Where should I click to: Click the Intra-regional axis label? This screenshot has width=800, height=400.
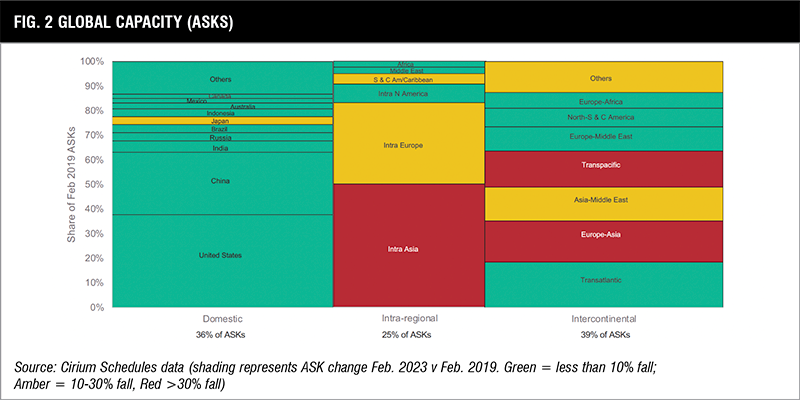click(x=409, y=319)
